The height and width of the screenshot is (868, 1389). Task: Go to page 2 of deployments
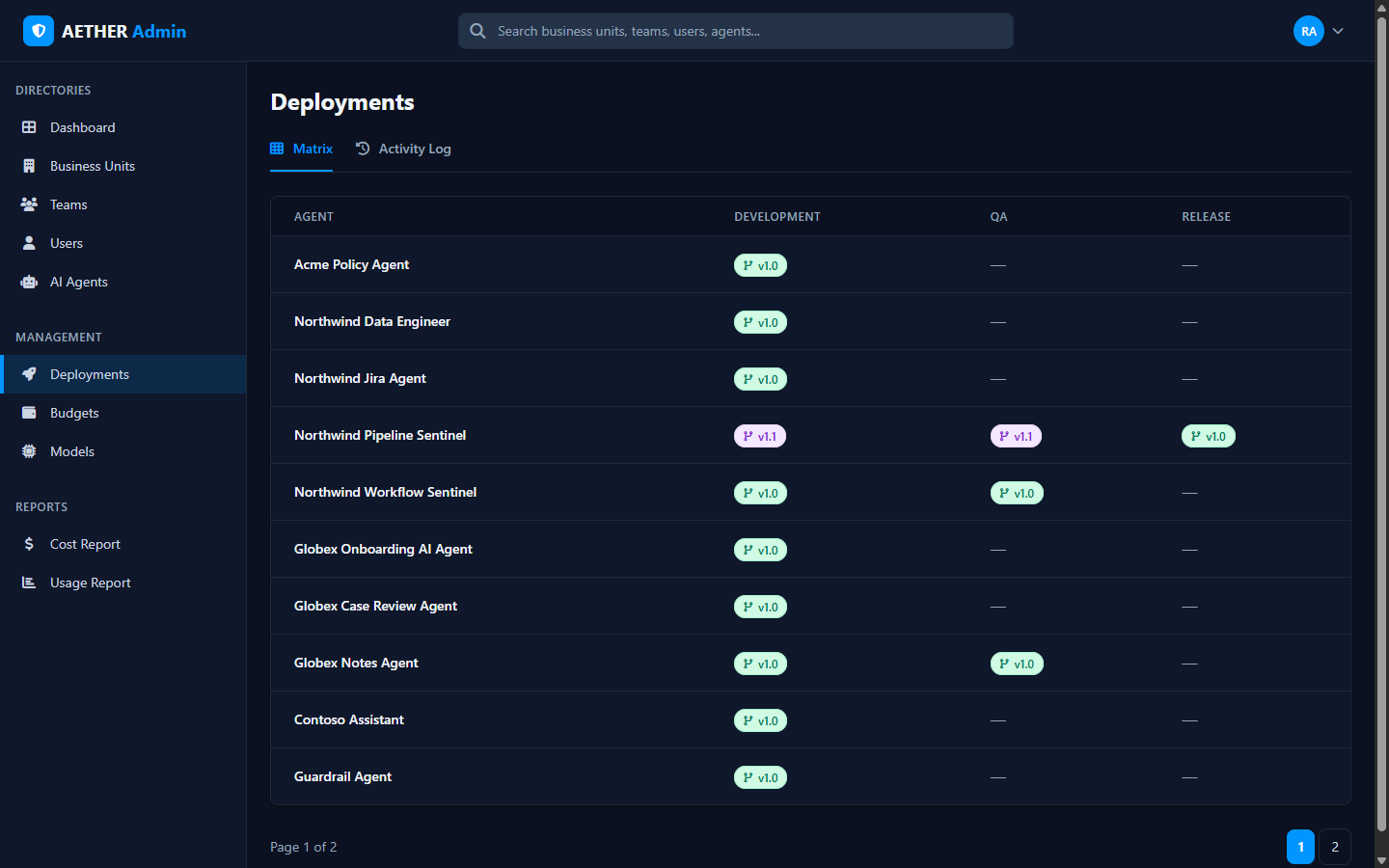pos(1335,847)
